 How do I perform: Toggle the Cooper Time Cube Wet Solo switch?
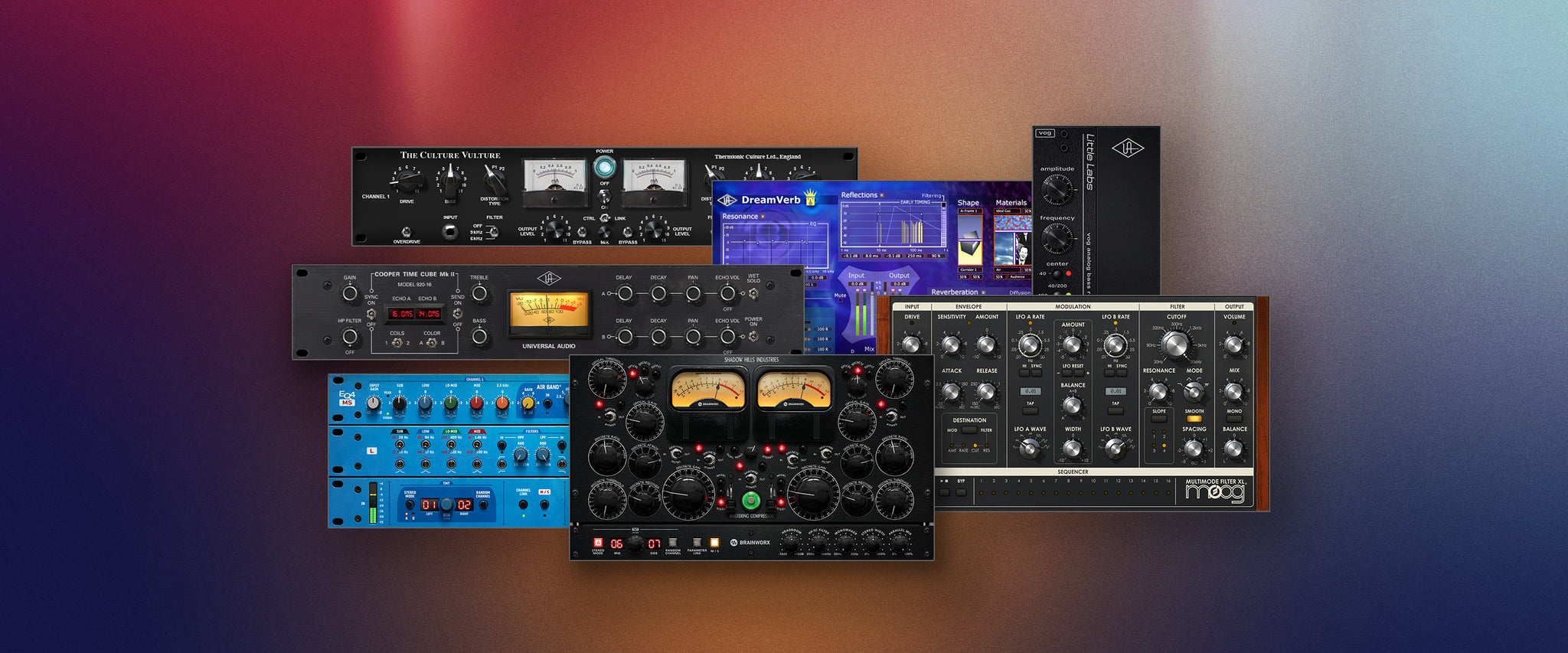point(753,293)
